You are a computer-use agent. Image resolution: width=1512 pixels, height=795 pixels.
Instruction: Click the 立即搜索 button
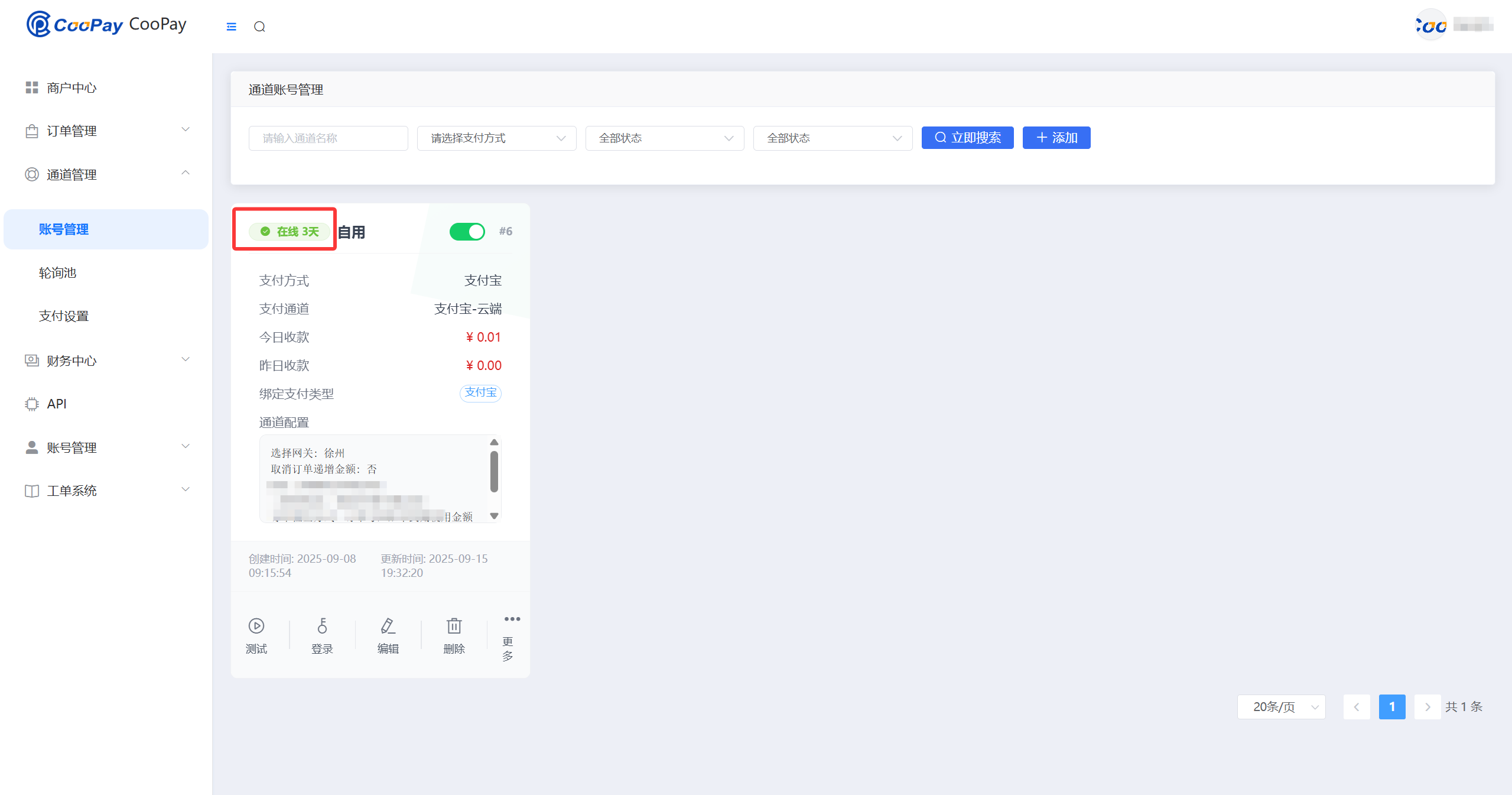pyautogui.click(x=967, y=138)
